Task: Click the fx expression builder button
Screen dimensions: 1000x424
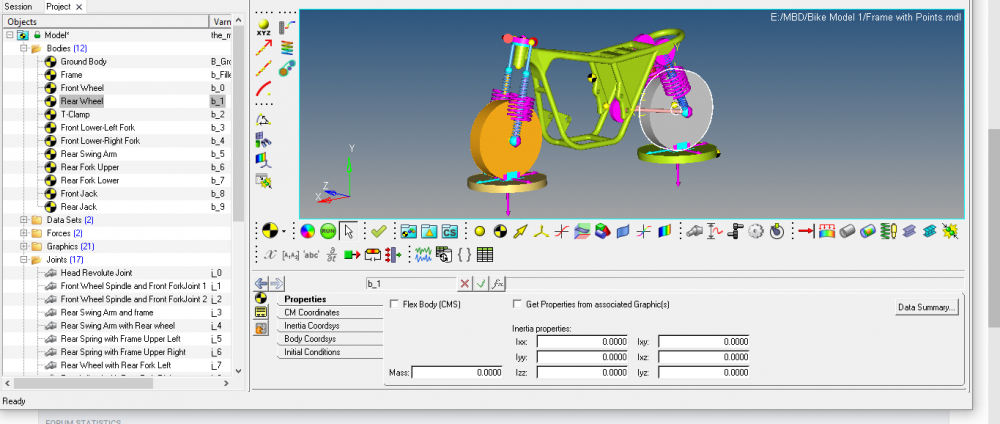Action: click(499, 284)
